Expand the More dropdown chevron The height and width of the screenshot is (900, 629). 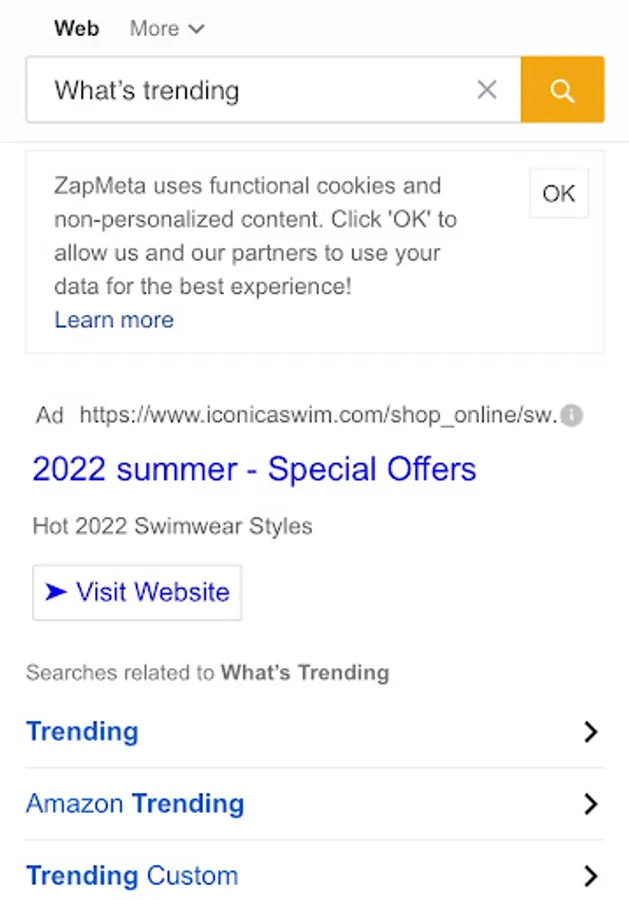click(196, 29)
